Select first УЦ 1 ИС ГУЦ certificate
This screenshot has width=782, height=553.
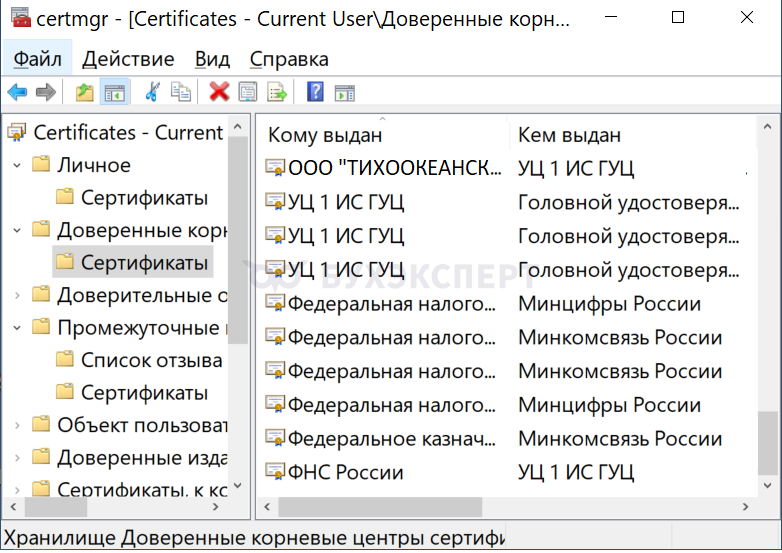[346, 202]
